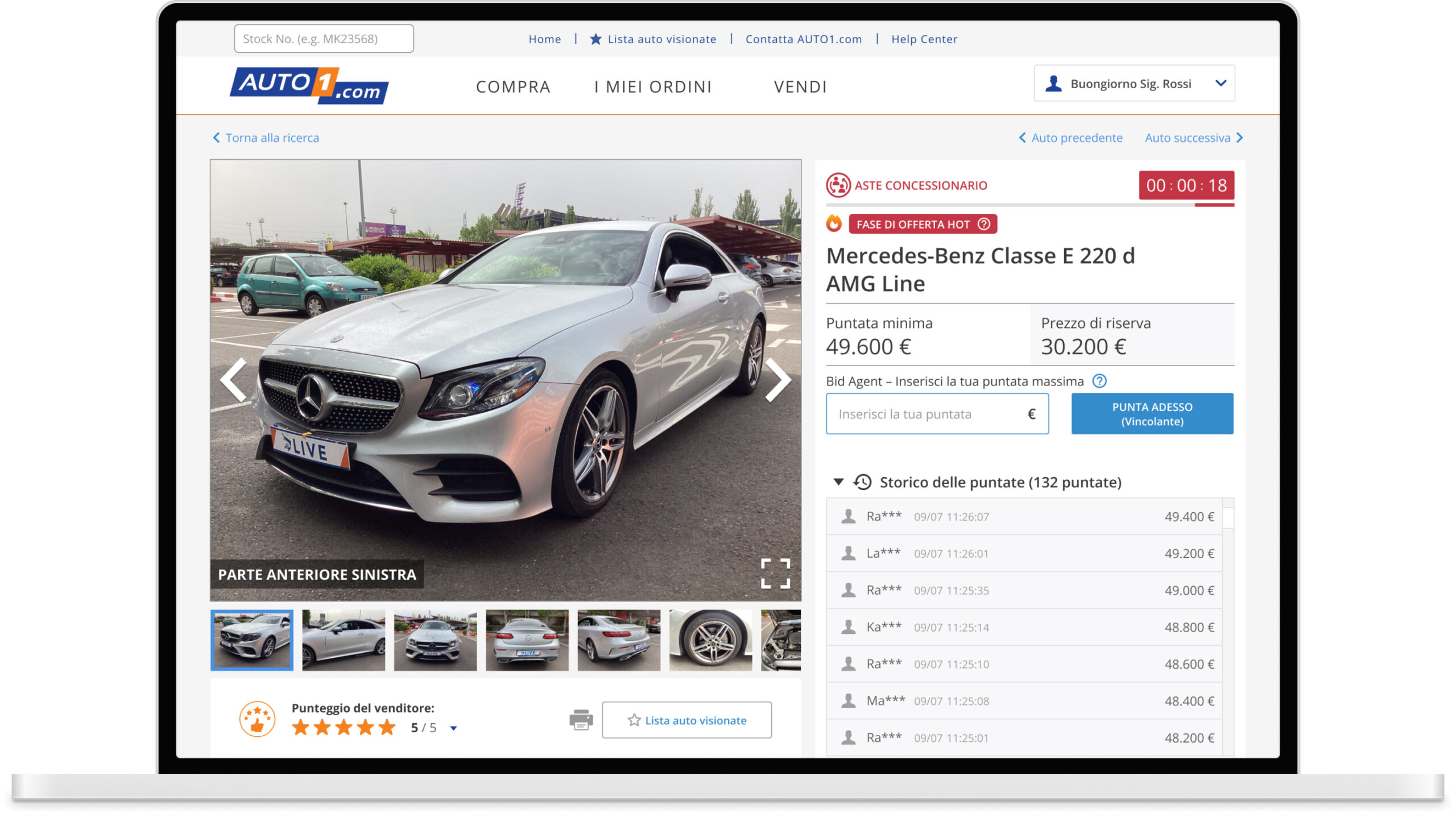Expand seller score details arrow
Viewport: 1456px width, 813px height.
453,728
